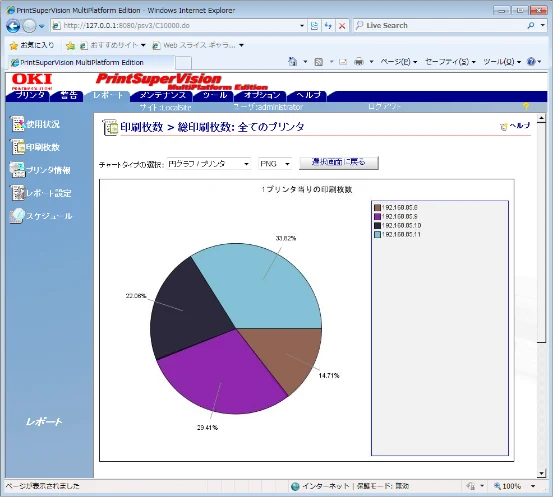Open 印刷枚数 in the sidebar
This screenshot has width=553, height=497.
coord(35,147)
